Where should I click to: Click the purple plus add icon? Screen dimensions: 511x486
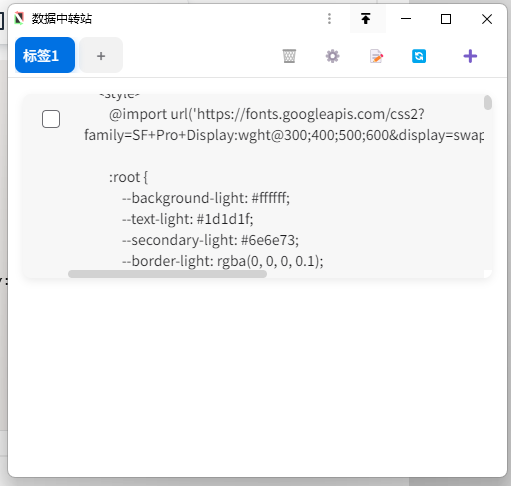click(x=470, y=56)
